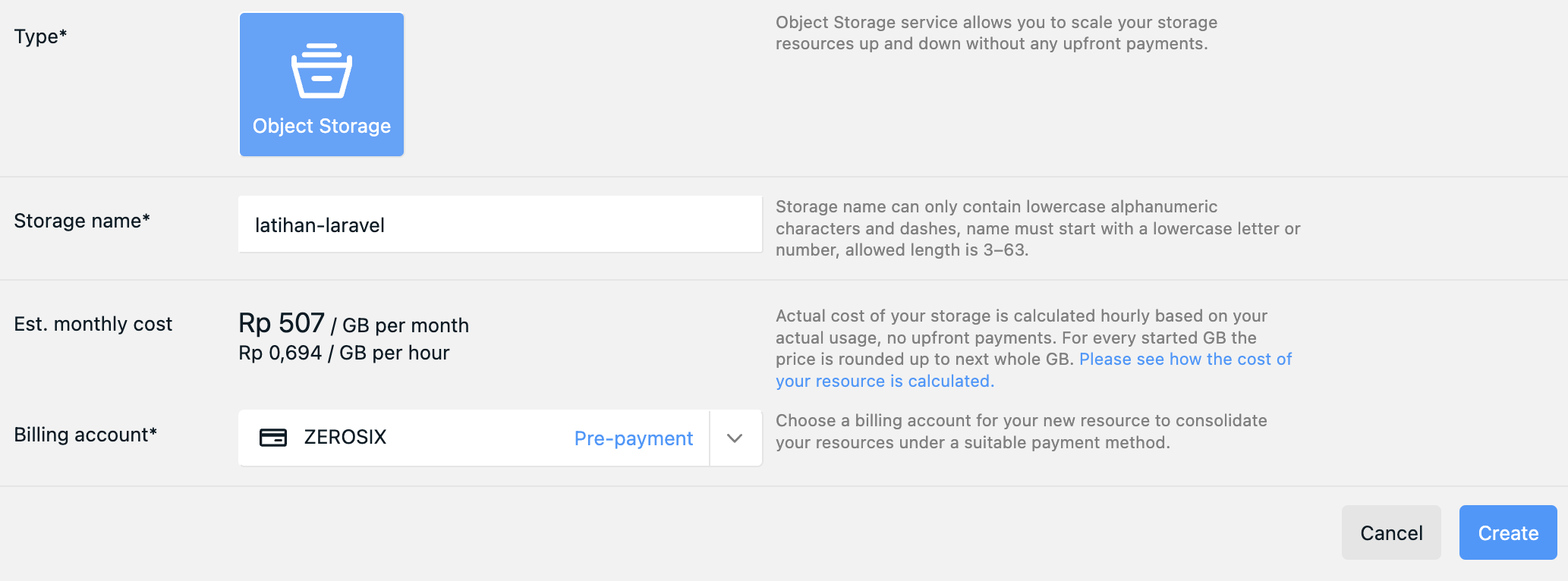1568x581 pixels.
Task: Click the 'Billing account*' field label
Action: pos(85,435)
